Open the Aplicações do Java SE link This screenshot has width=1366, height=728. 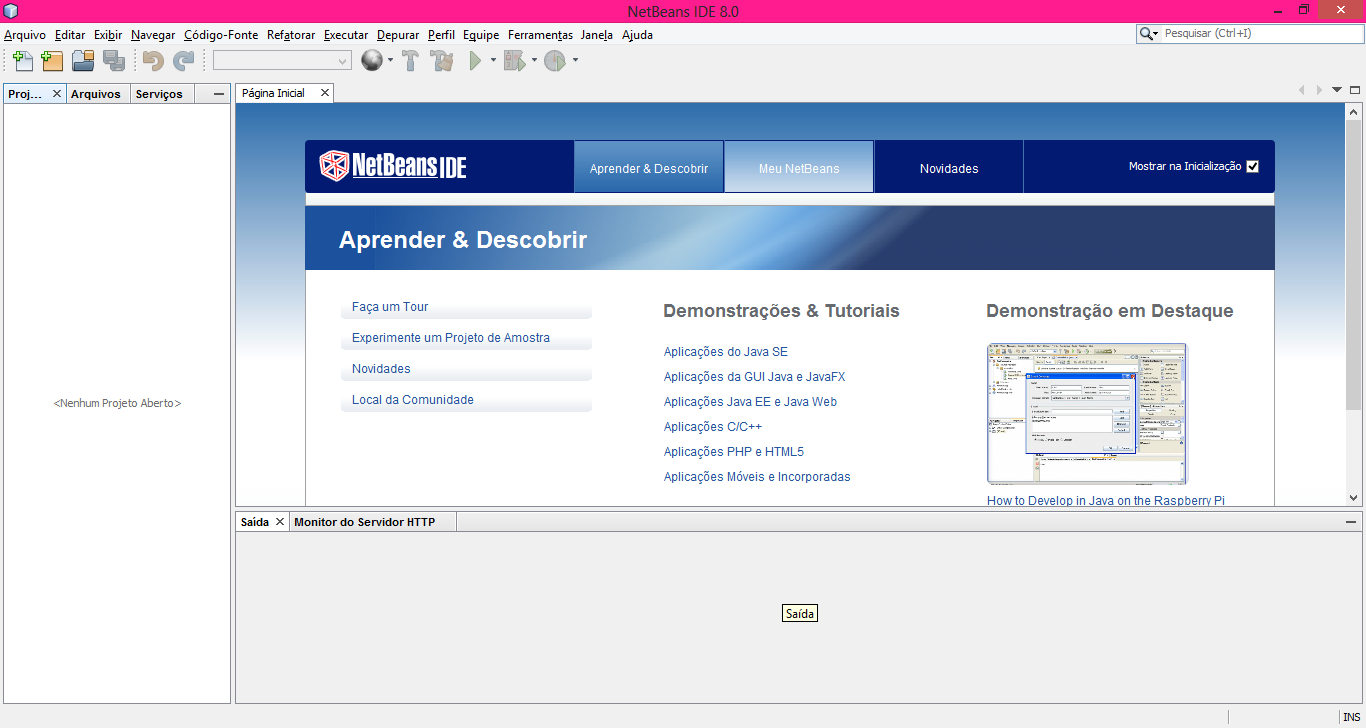(726, 352)
